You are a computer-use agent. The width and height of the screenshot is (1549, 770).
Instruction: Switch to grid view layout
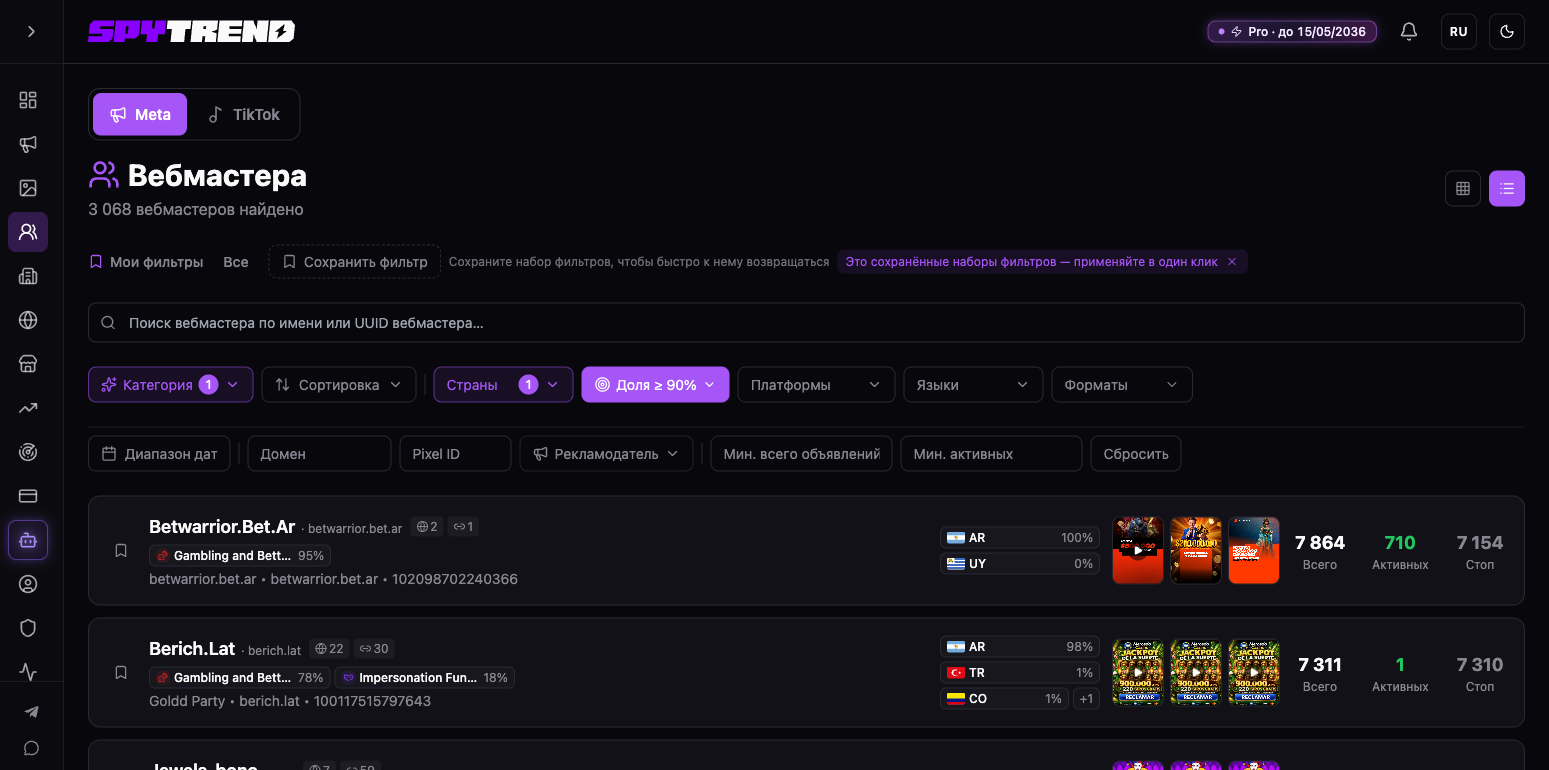point(1463,188)
